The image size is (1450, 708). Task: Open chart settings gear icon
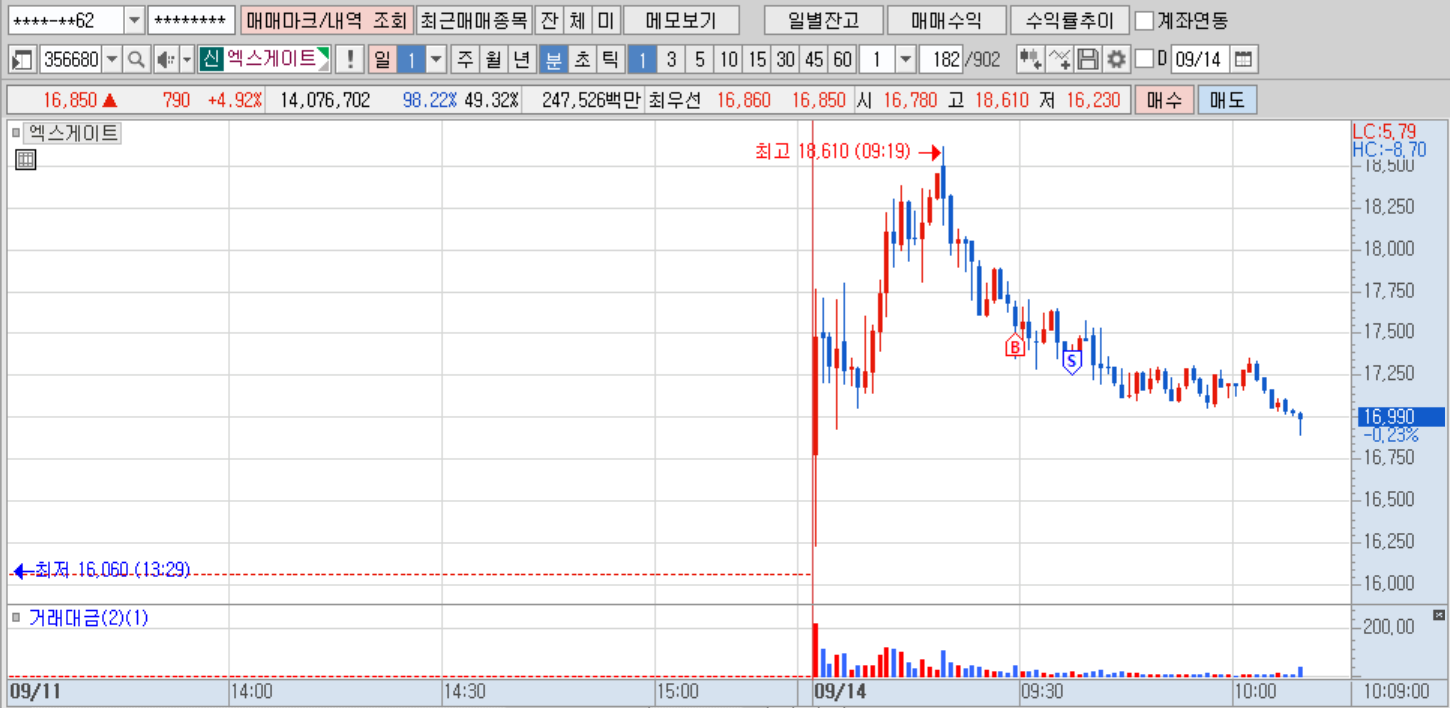[x=1116, y=60]
